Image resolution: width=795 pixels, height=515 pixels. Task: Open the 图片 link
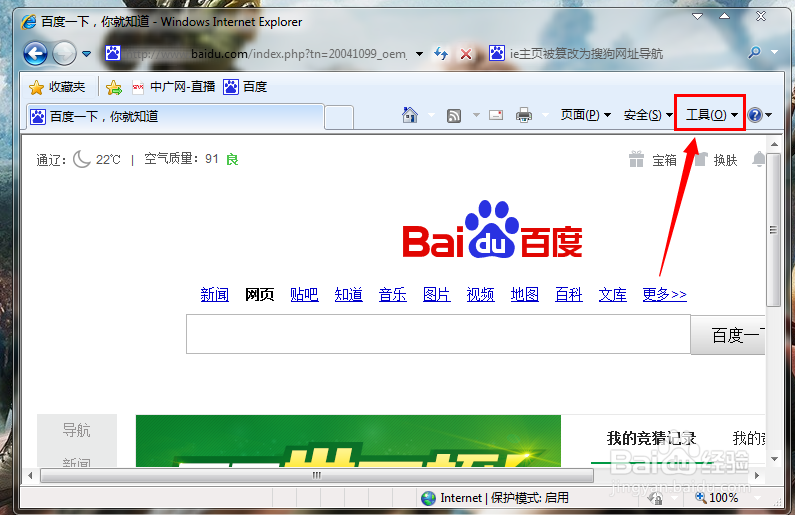437,295
